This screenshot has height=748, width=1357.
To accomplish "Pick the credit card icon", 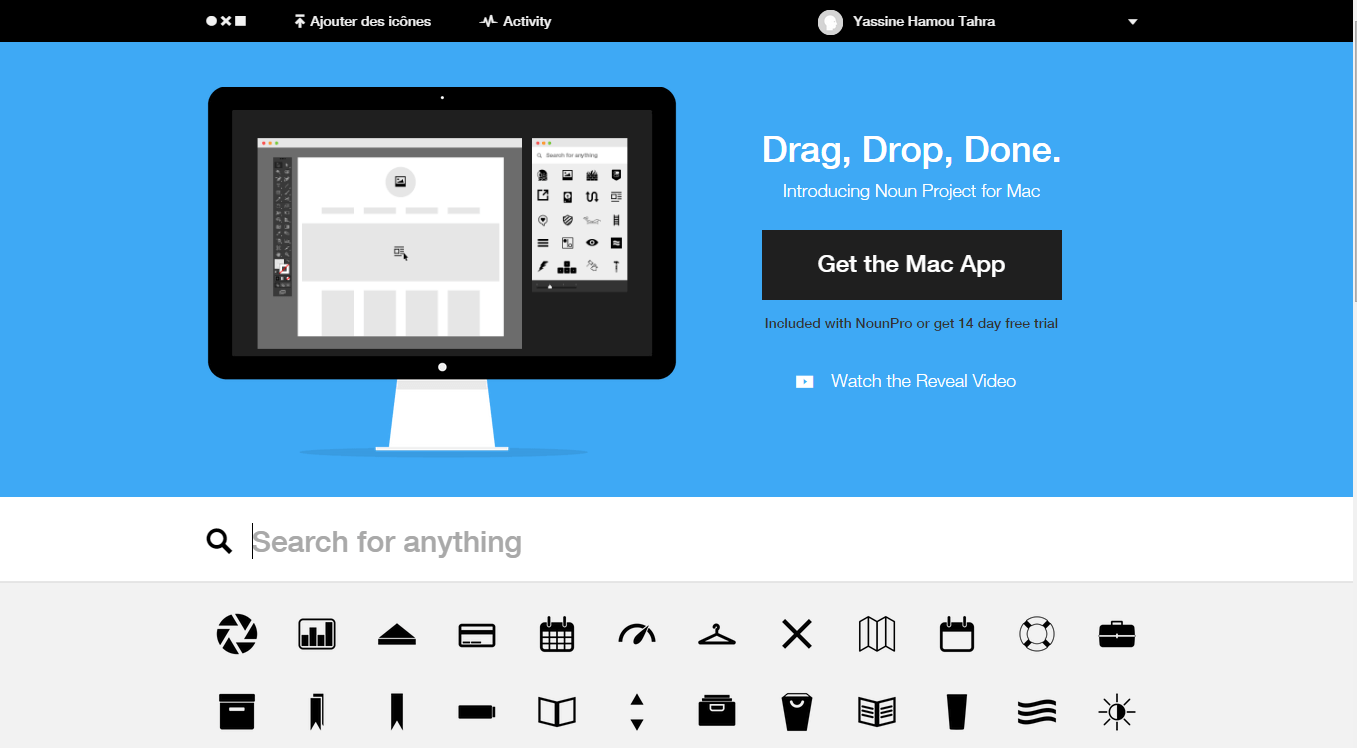I will [477, 635].
